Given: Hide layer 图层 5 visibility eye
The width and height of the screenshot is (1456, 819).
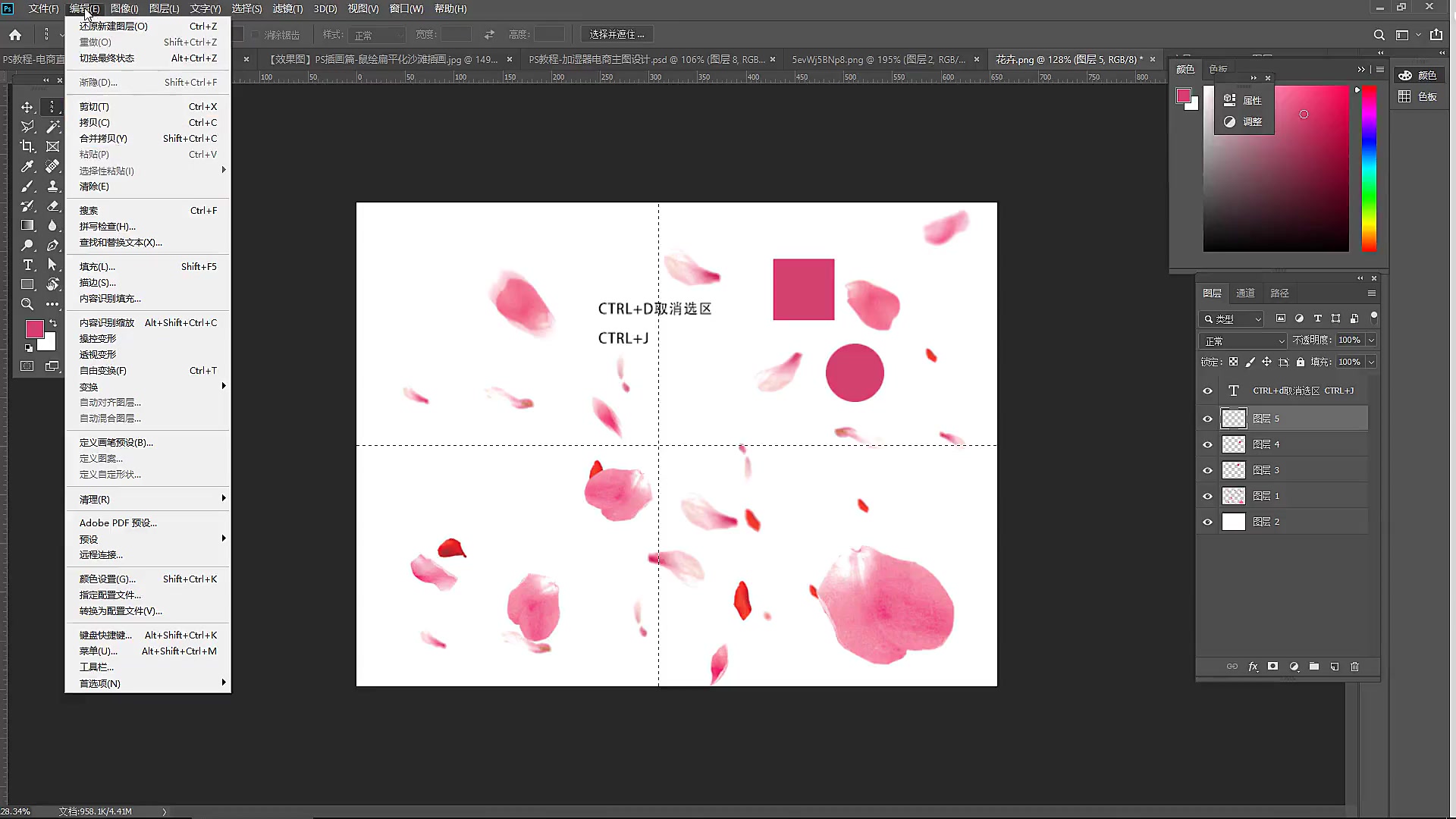Looking at the screenshot, I should 1208,419.
